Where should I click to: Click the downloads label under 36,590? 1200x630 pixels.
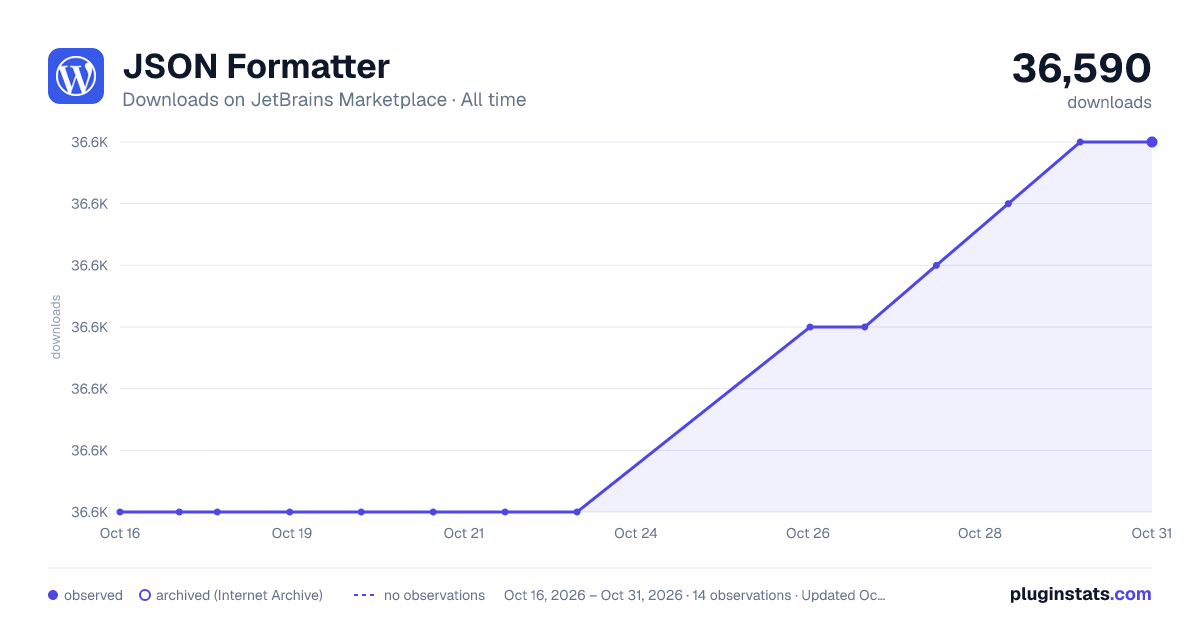pos(1109,102)
